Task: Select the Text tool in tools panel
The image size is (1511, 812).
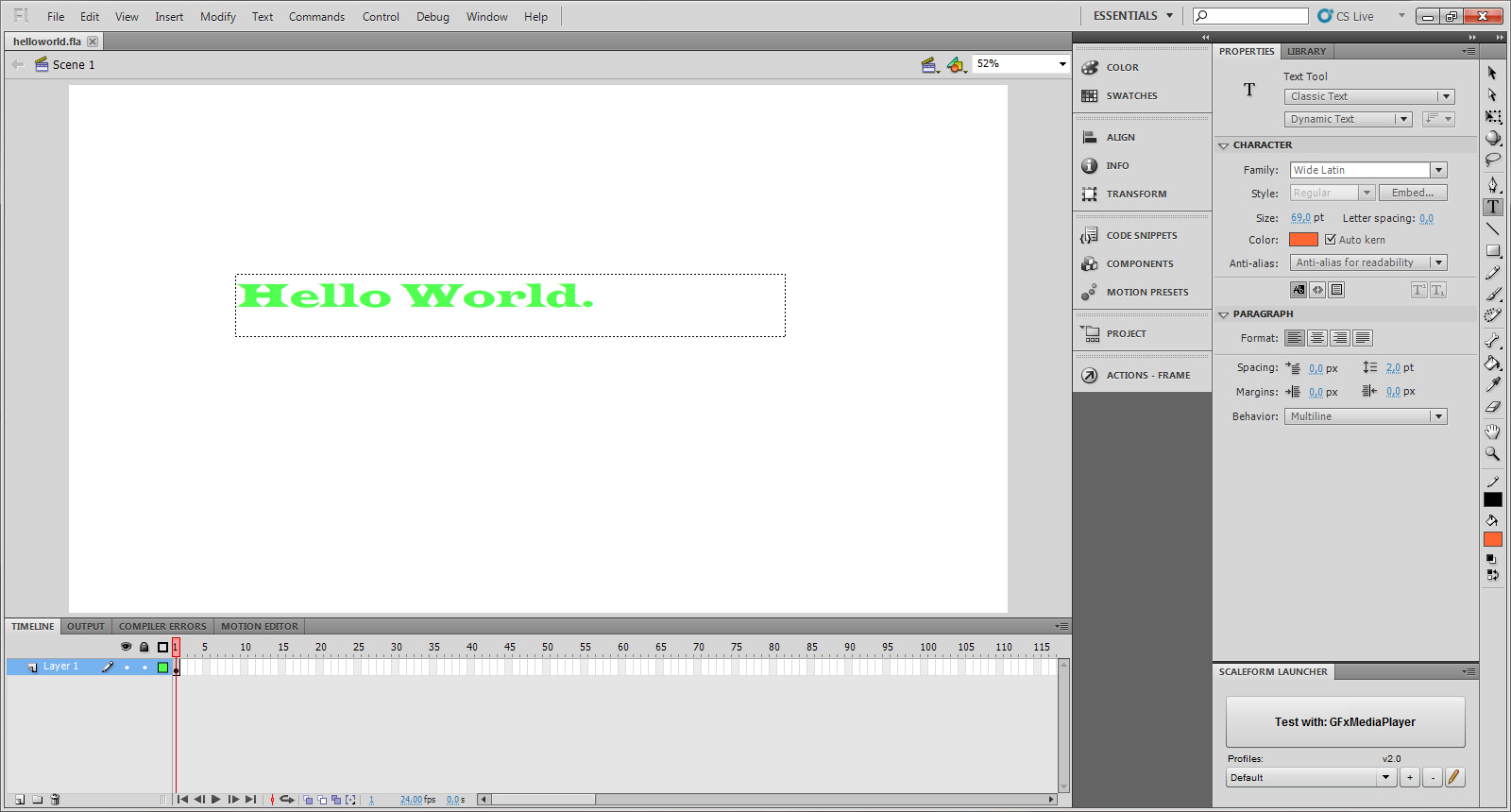Action: pyautogui.click(x=1493, y=207)
